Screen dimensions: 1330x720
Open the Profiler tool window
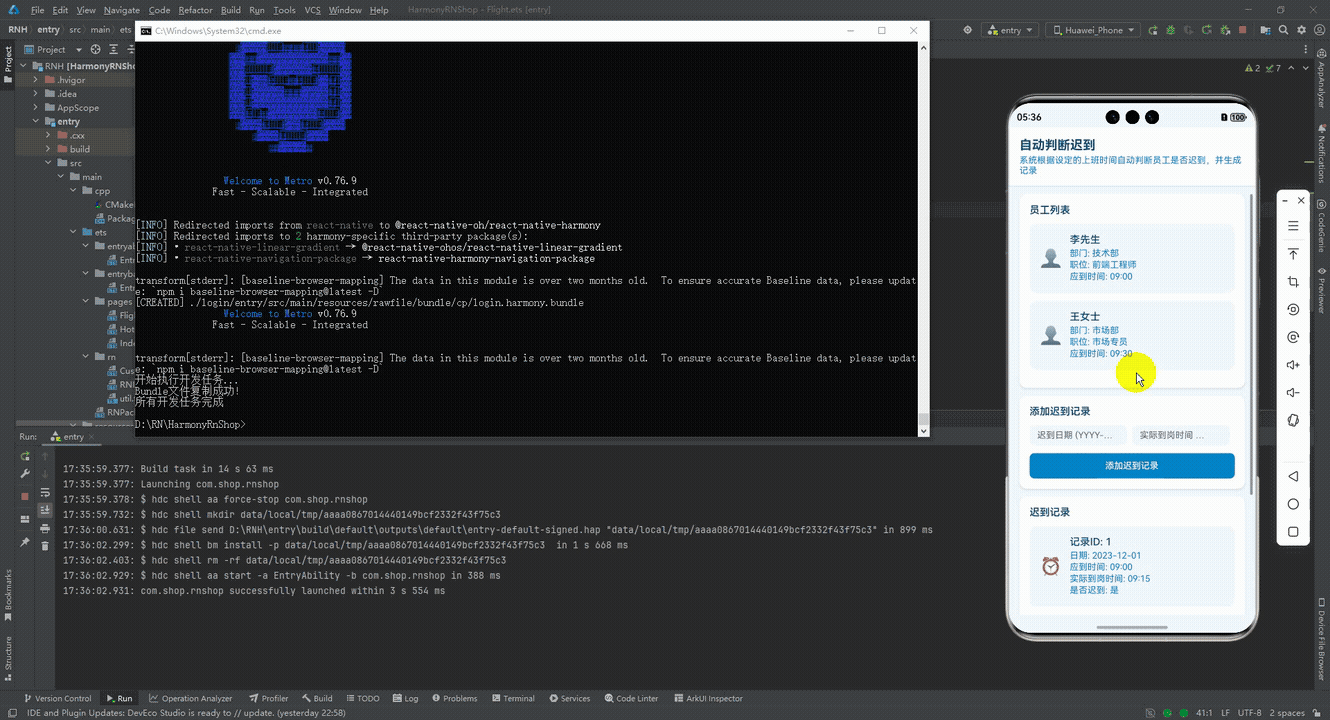268,698
